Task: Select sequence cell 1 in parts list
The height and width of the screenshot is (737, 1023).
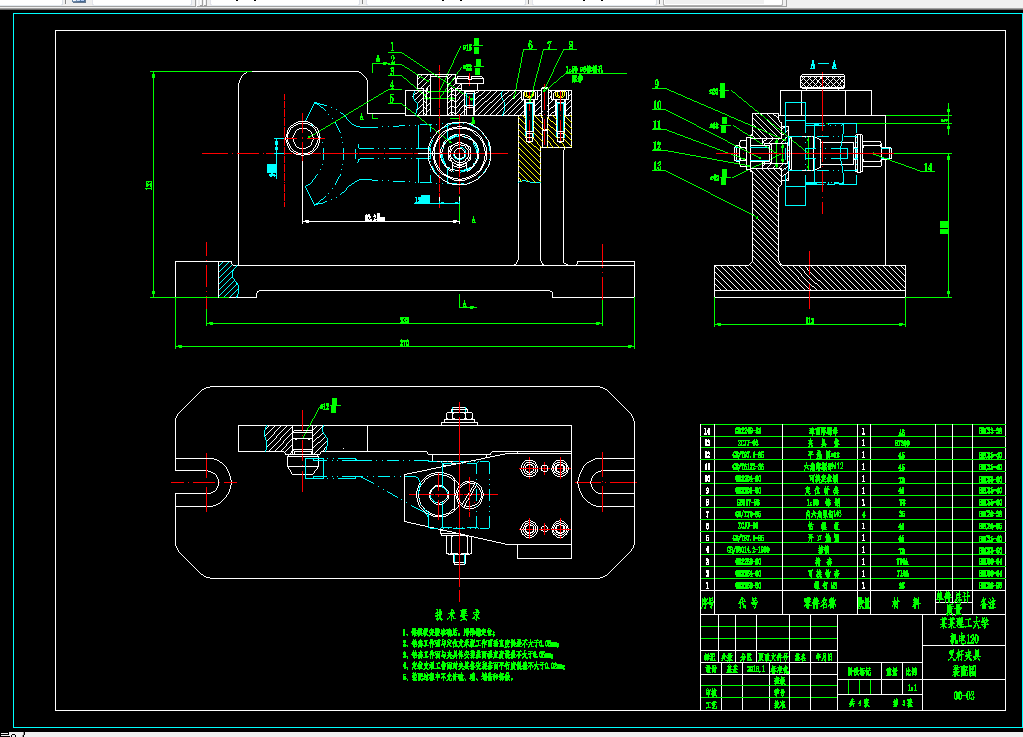Action: (x=707, y=586)
